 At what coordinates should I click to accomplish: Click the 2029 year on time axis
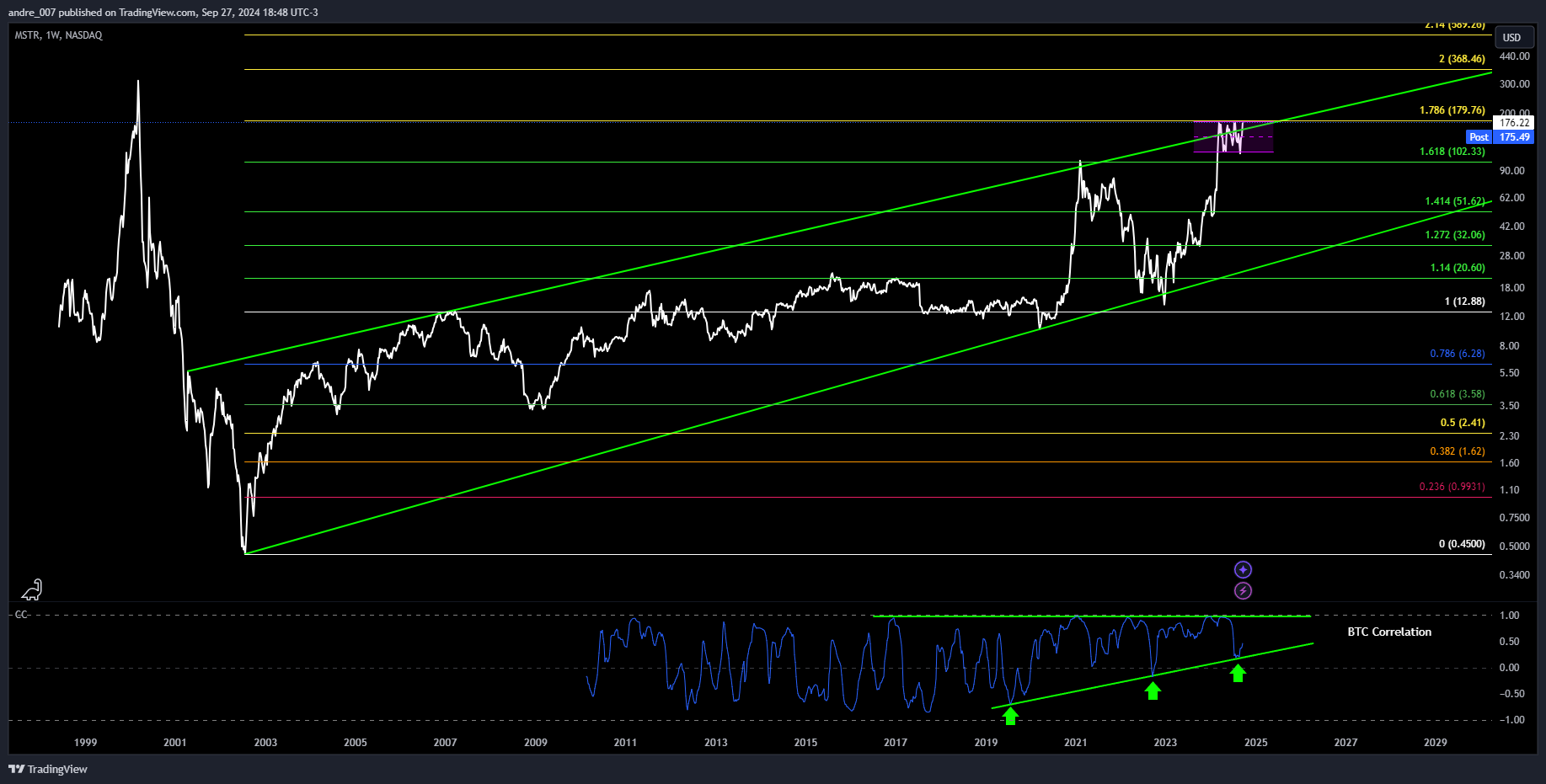(x=1435, y=743)
